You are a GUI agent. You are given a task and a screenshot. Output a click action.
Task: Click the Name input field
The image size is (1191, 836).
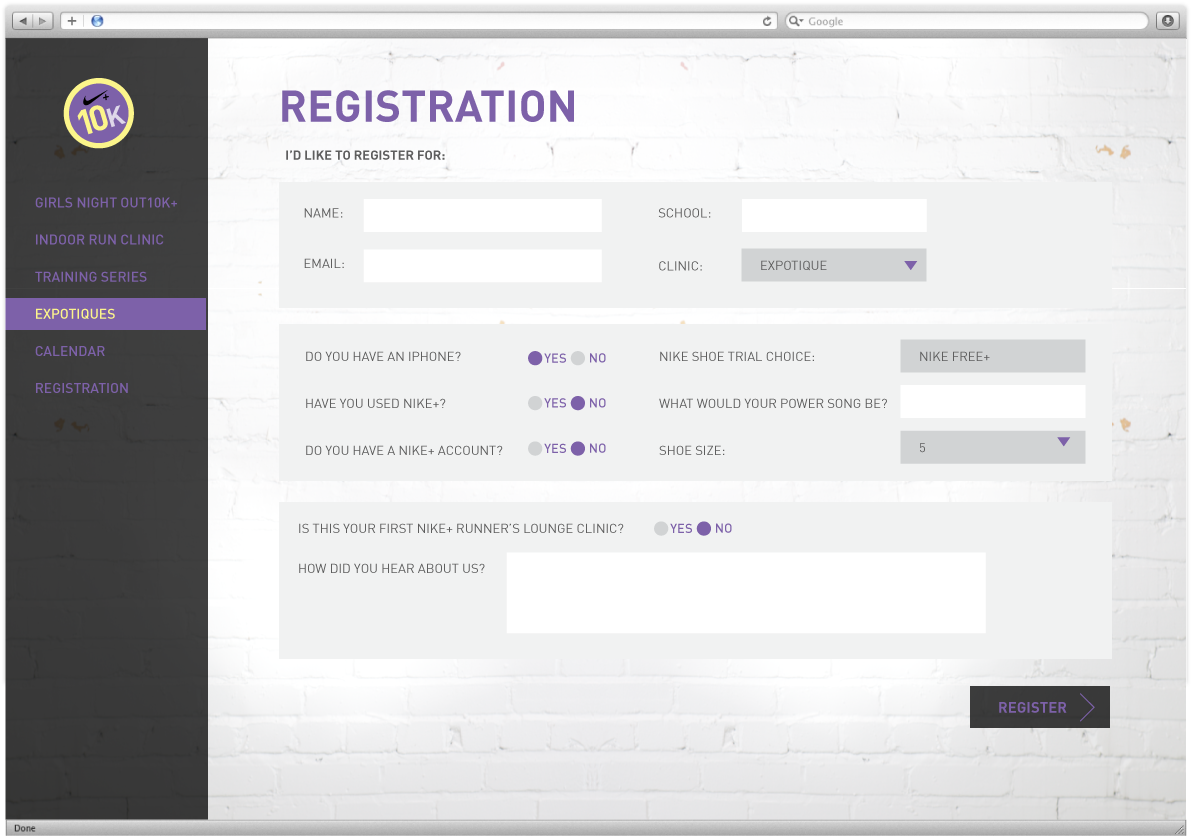click(x=482, y=215)
